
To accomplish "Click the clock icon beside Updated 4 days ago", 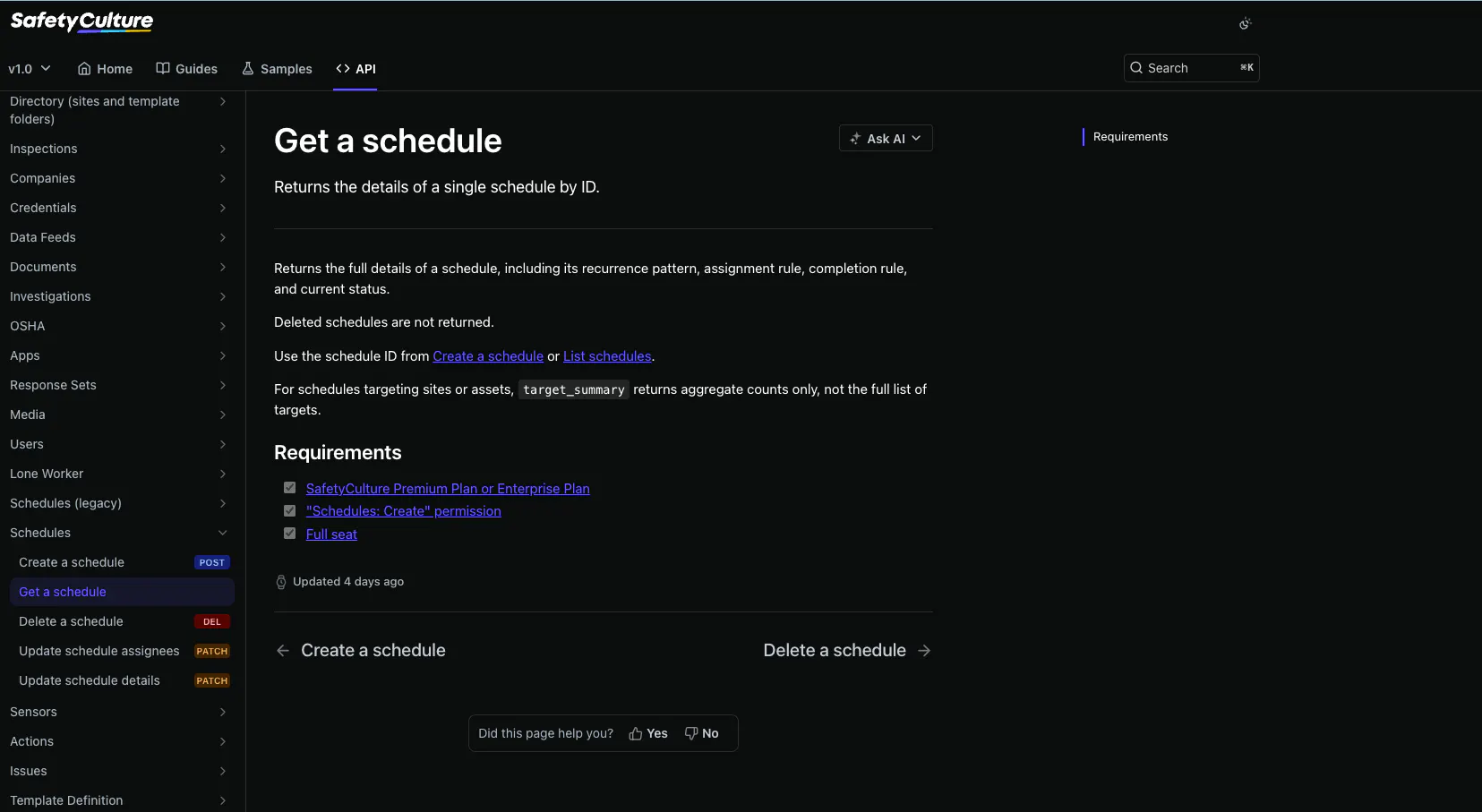I will pos(281,582).
